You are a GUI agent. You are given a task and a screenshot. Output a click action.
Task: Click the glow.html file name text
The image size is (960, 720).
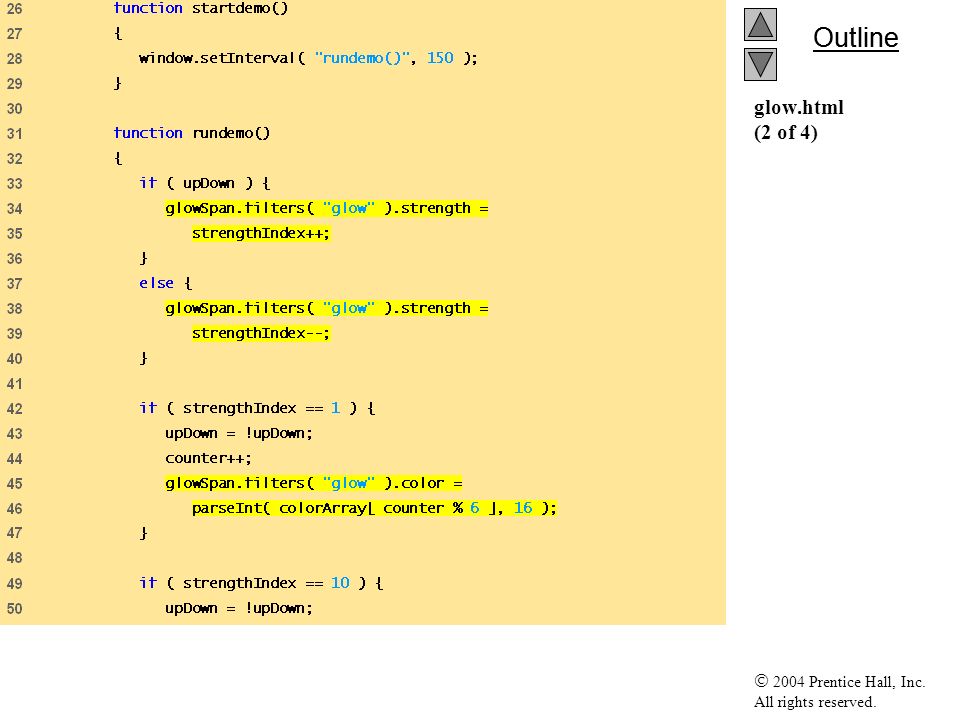[798, 108]
